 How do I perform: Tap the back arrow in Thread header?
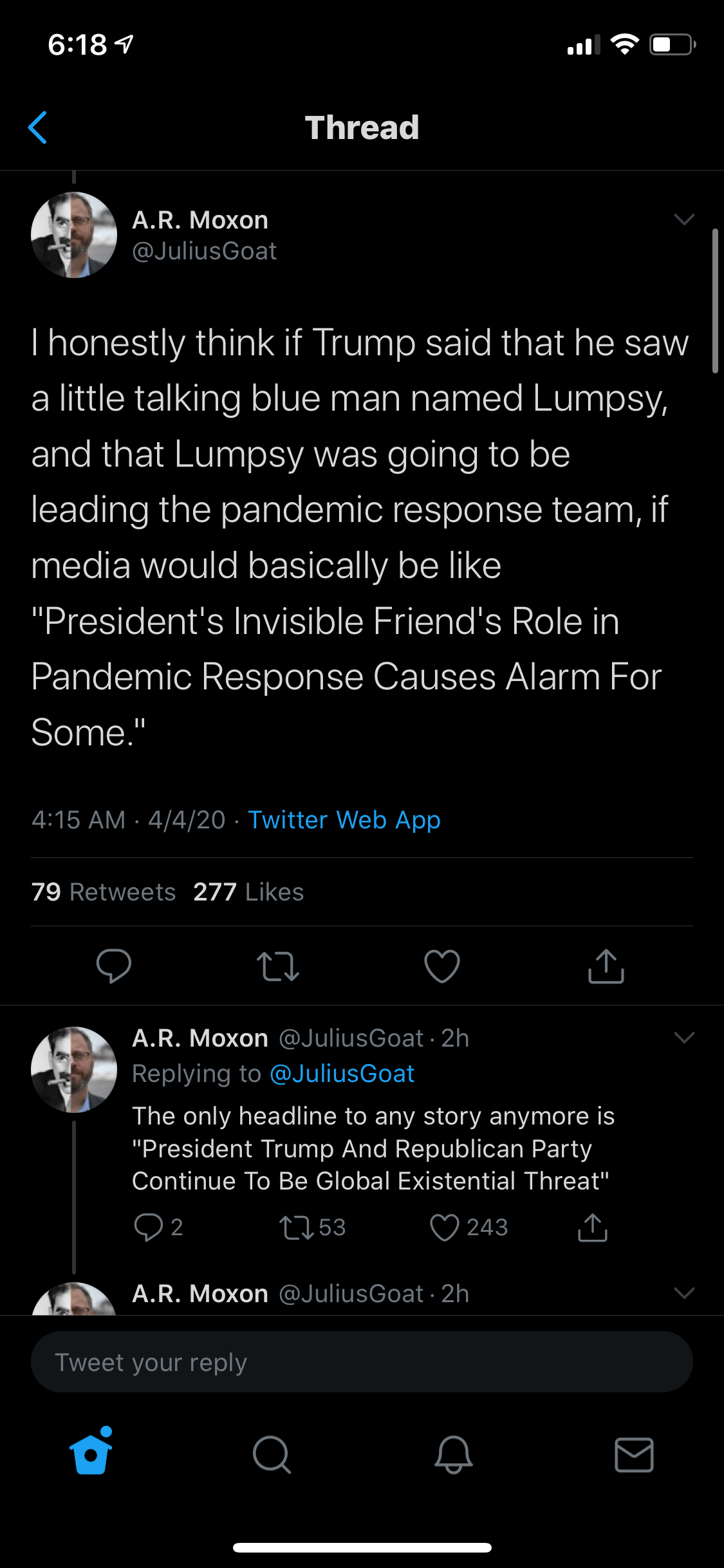pyautogui.click(x=38, y=127)
